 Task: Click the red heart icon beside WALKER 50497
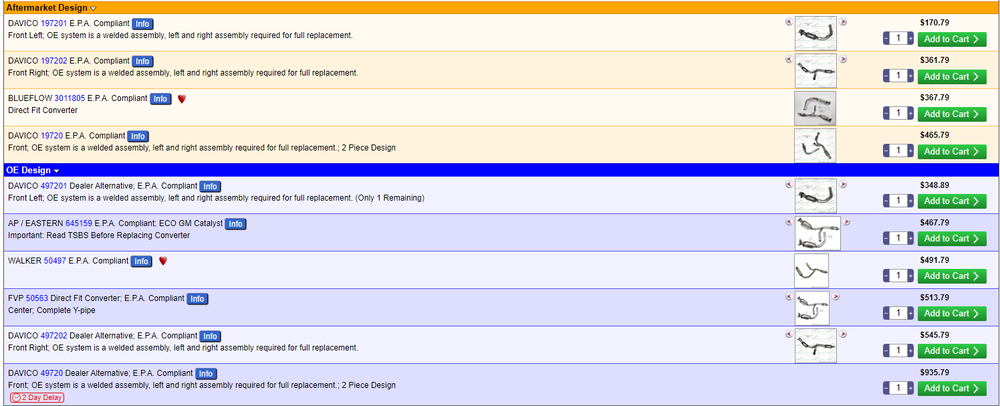click(163, 261)
